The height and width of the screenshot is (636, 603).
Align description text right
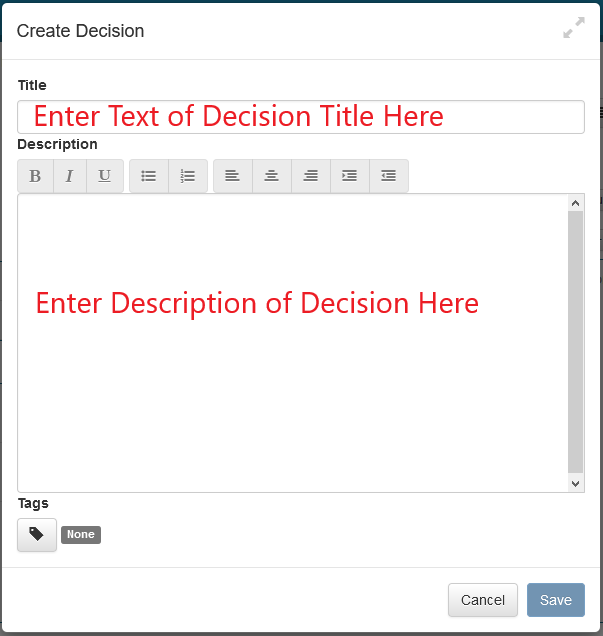click(x=311, y=176)
